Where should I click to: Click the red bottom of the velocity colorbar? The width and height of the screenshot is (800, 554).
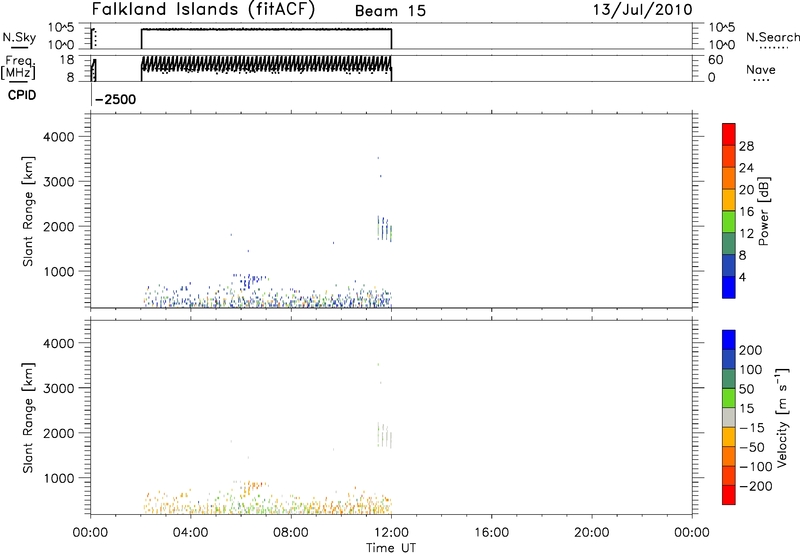coord(729,495)
